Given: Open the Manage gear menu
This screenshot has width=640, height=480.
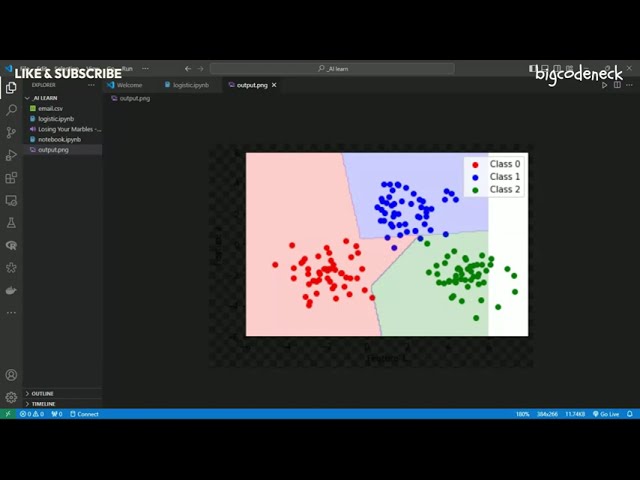Looking at the screenshot, I should click(x=11, y=397).
